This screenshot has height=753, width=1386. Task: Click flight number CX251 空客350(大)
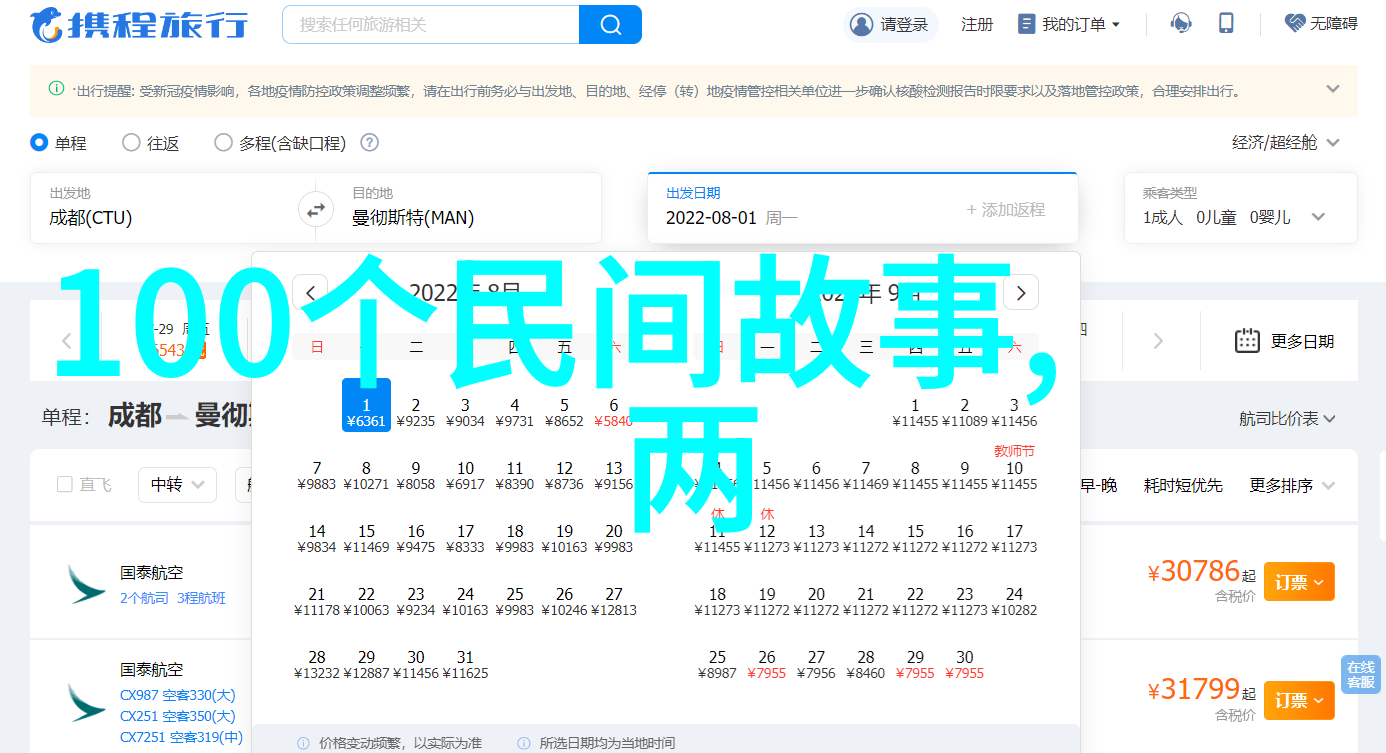tap(178, 716)
